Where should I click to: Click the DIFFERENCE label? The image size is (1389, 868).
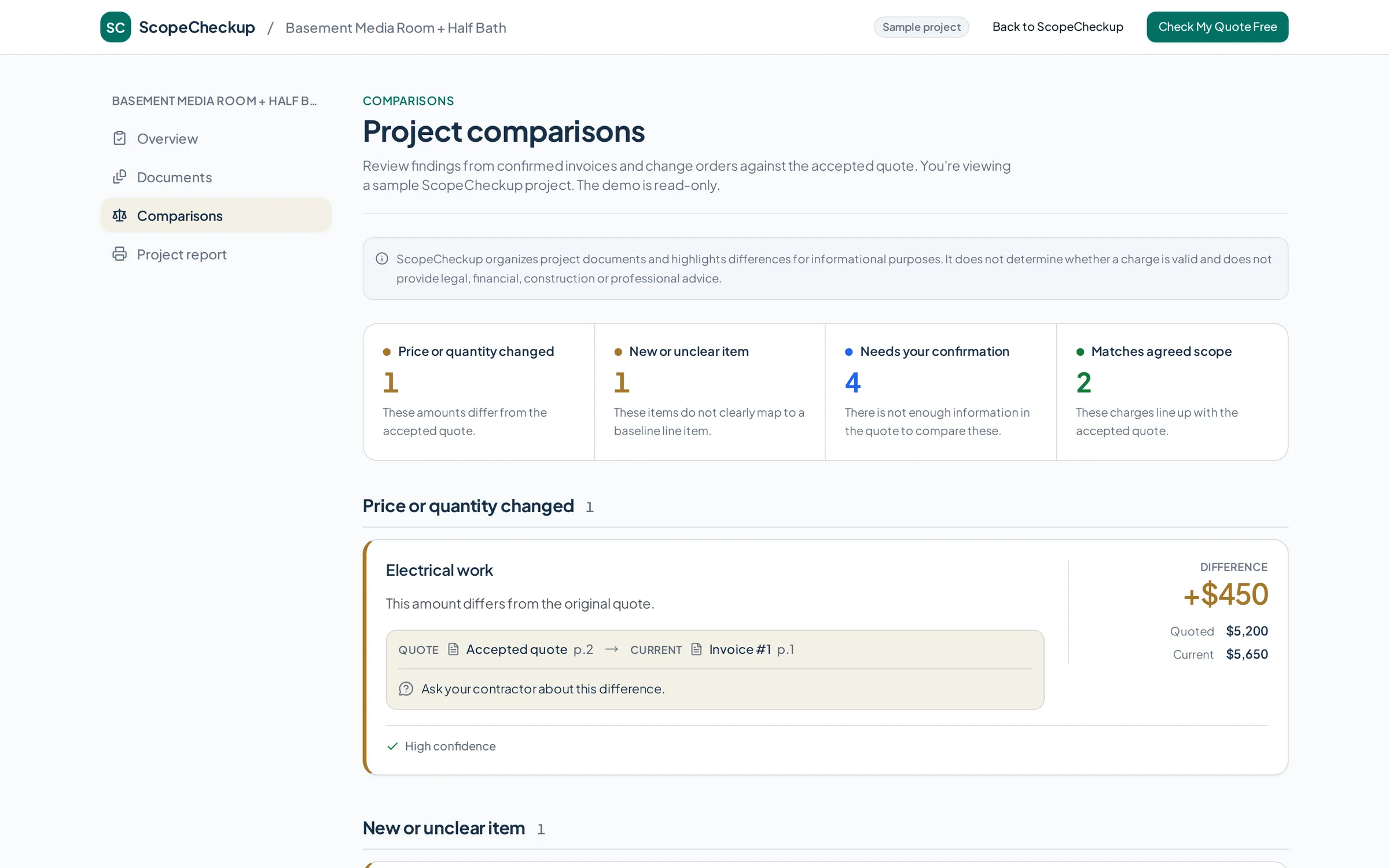(1234, 567)
